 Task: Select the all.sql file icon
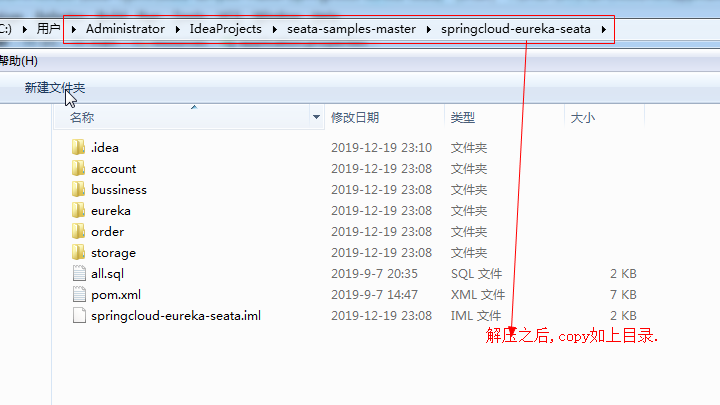pos(79,274)
